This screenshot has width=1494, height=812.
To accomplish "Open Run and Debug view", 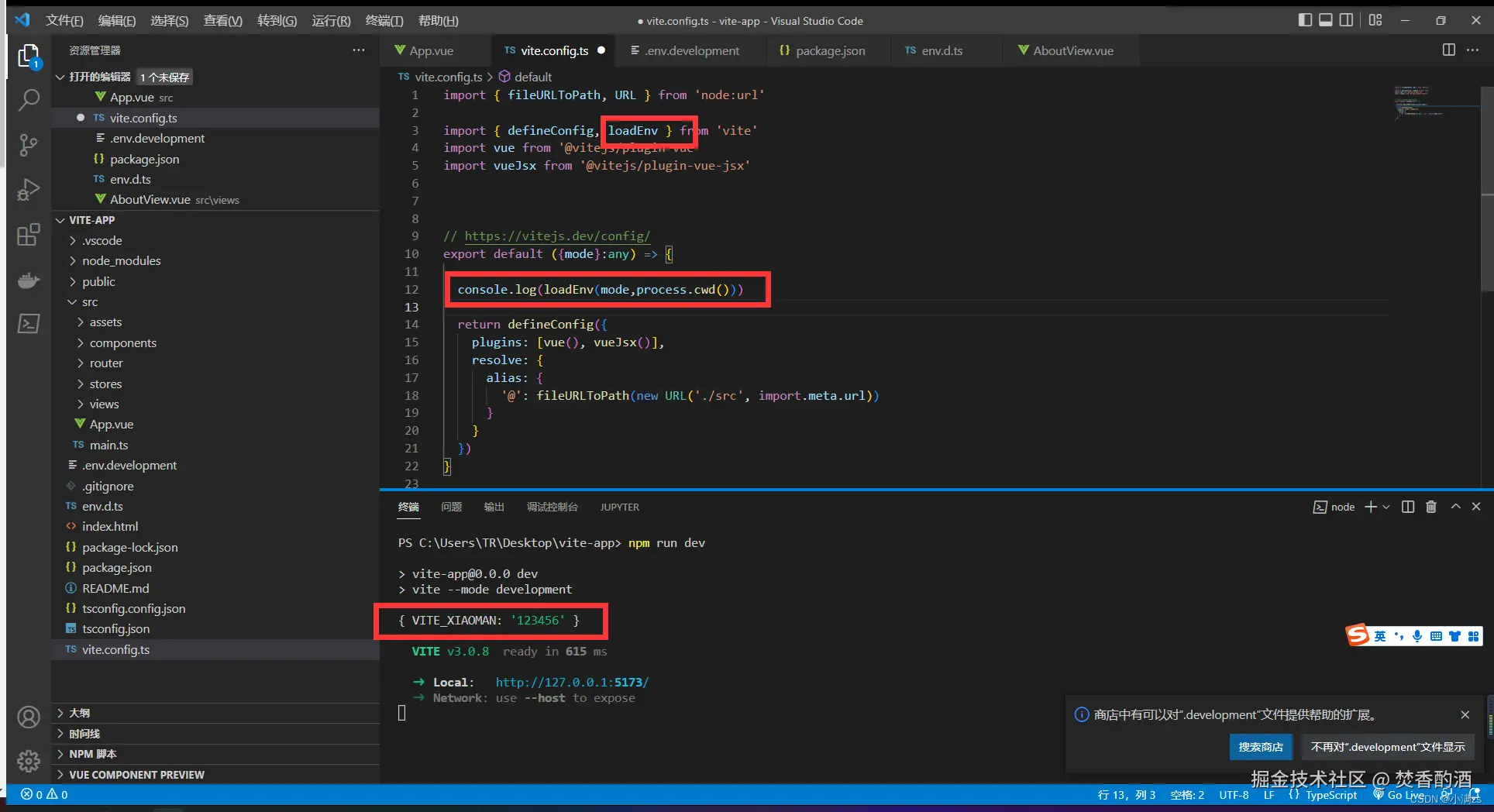I will (29, 190).
